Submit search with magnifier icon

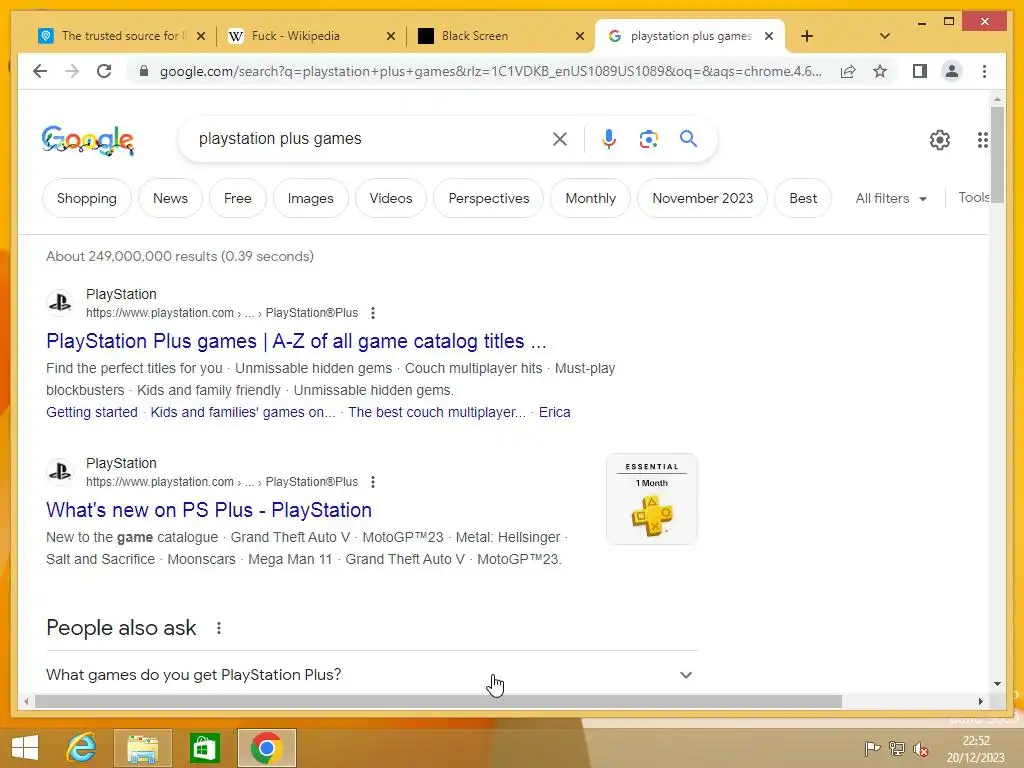click(688, 138)
